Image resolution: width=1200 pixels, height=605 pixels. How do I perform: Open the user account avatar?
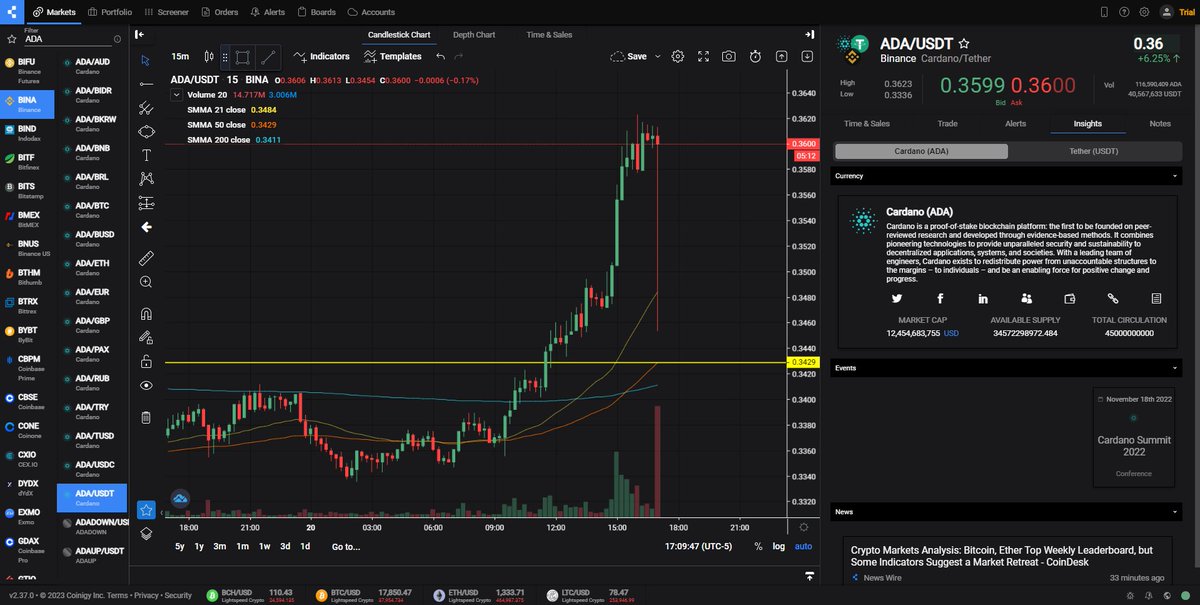coord(1167,12)
